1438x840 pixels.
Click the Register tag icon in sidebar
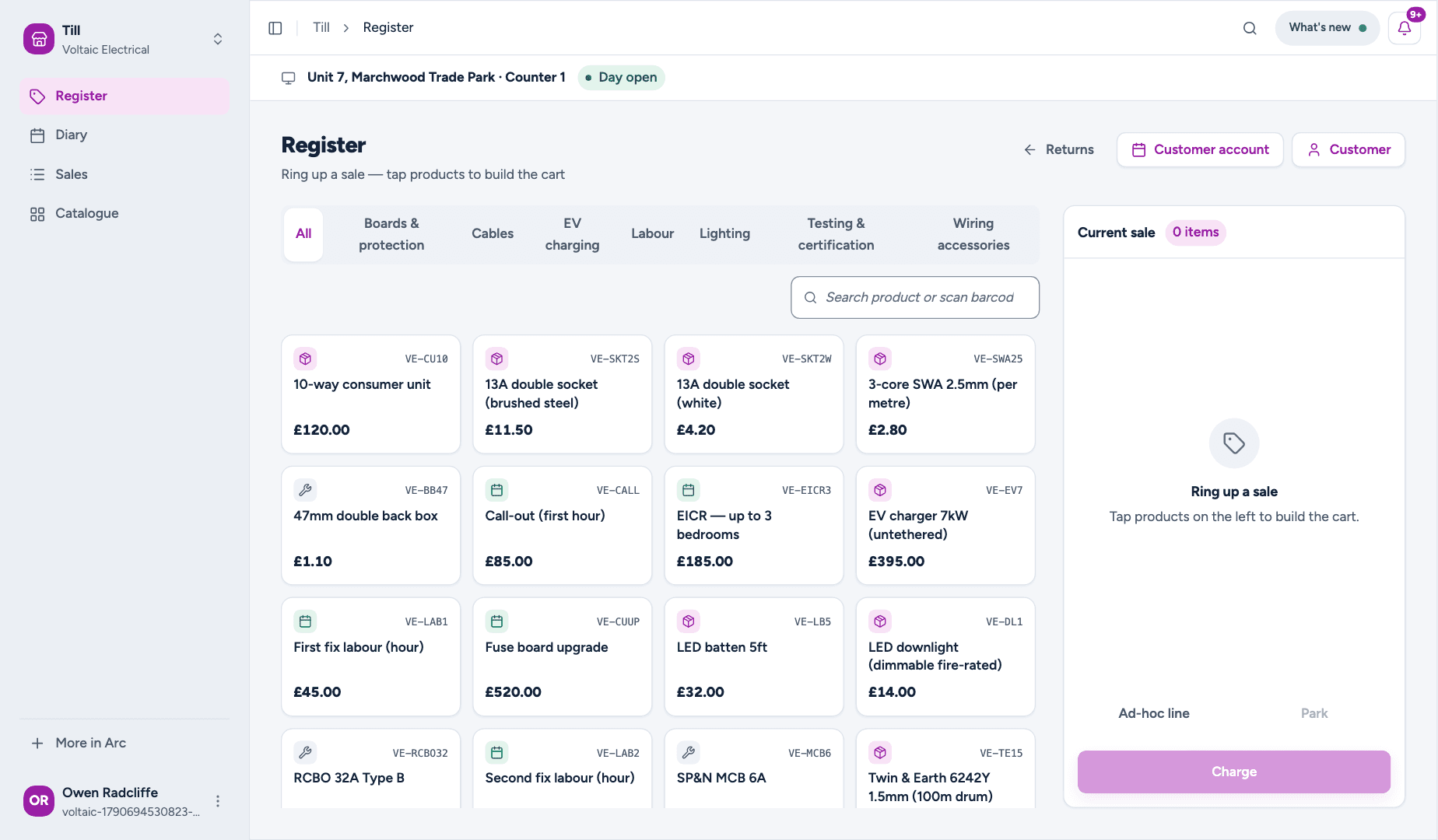point(37,96)
